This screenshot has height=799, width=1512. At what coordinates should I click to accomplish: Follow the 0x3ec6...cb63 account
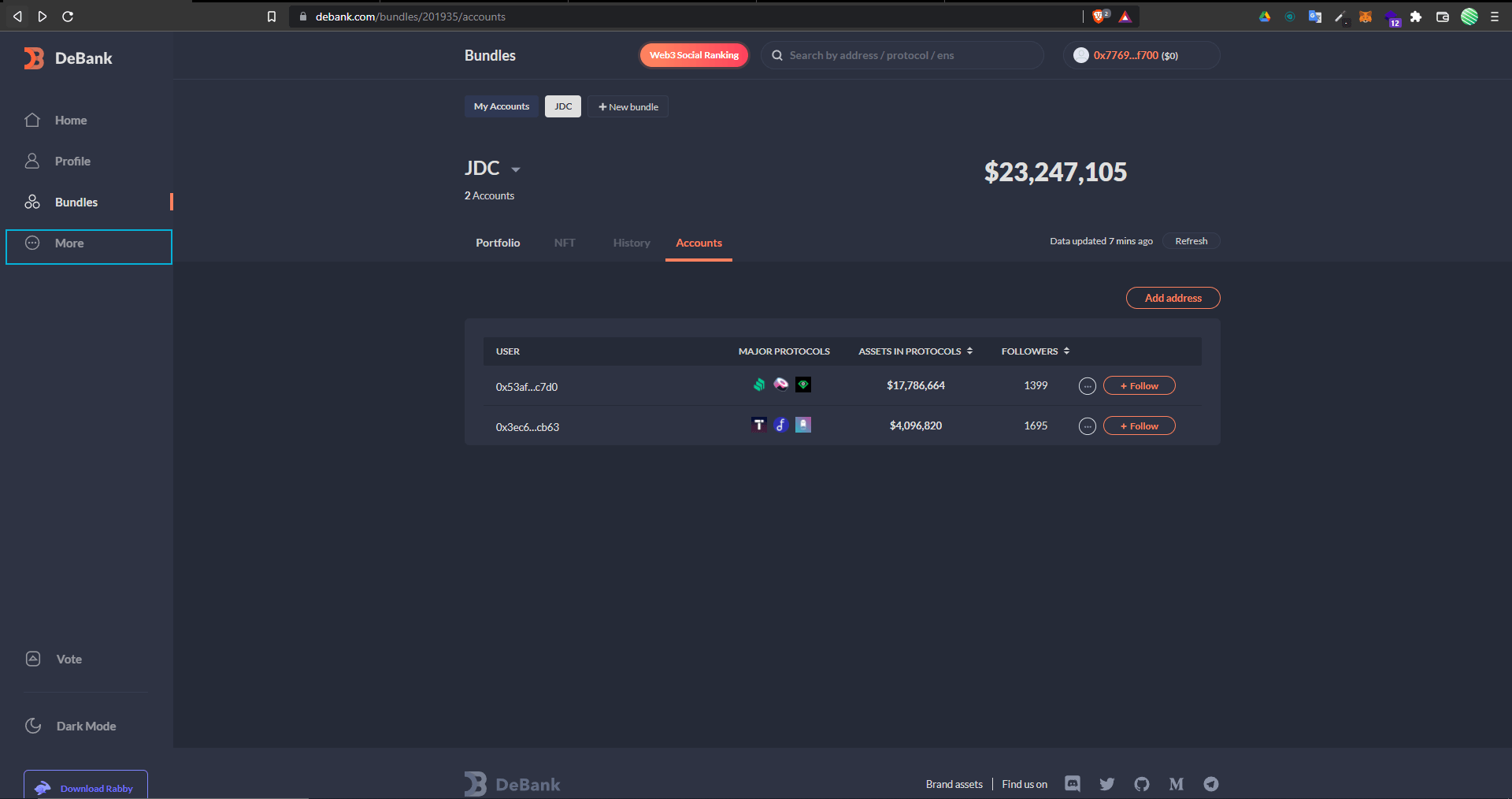pyautogui.click(x=1139, y=426)
